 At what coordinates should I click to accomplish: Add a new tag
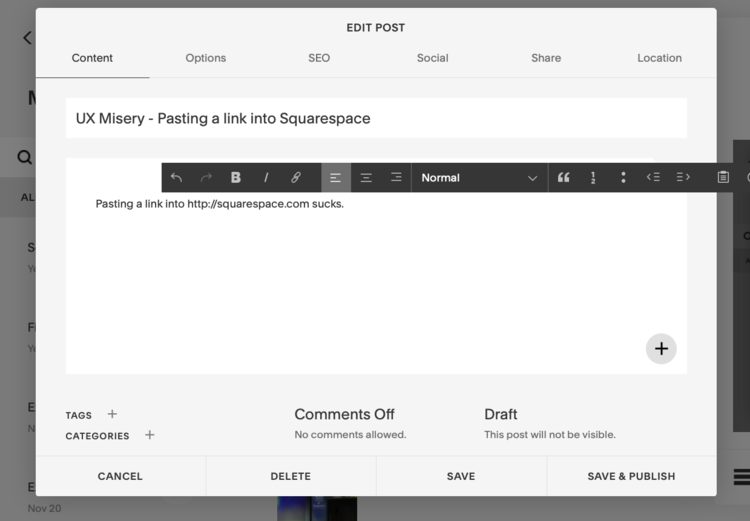click(x=112, y=414)
